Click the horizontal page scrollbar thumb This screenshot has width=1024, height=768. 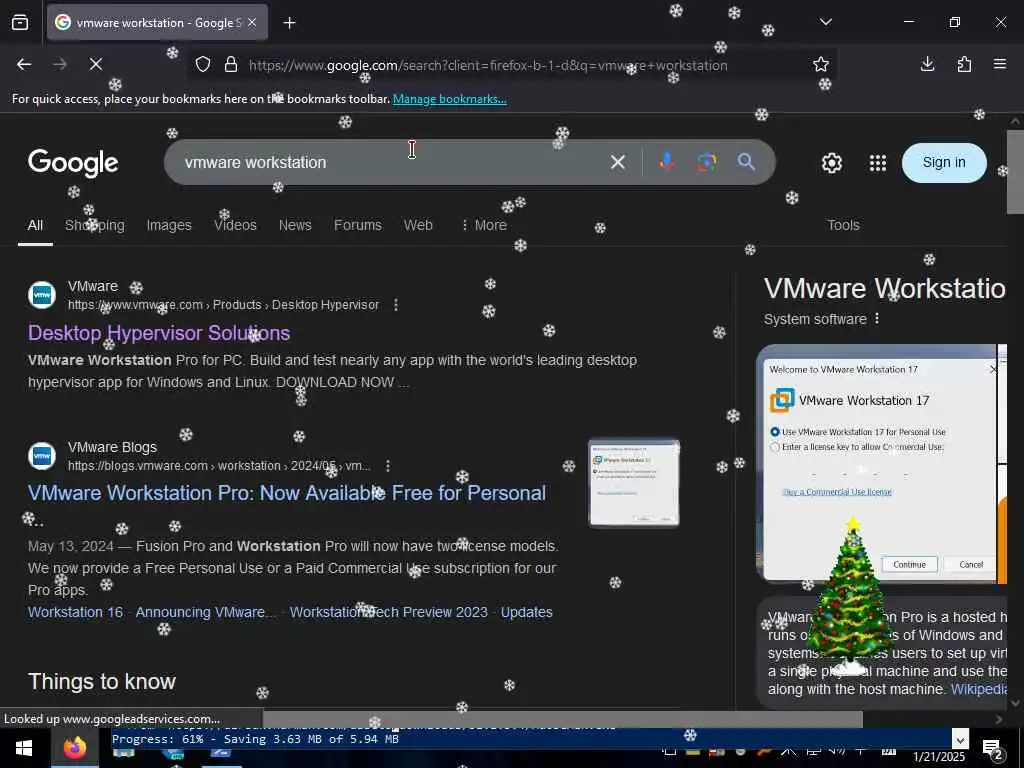pos(562,720)
